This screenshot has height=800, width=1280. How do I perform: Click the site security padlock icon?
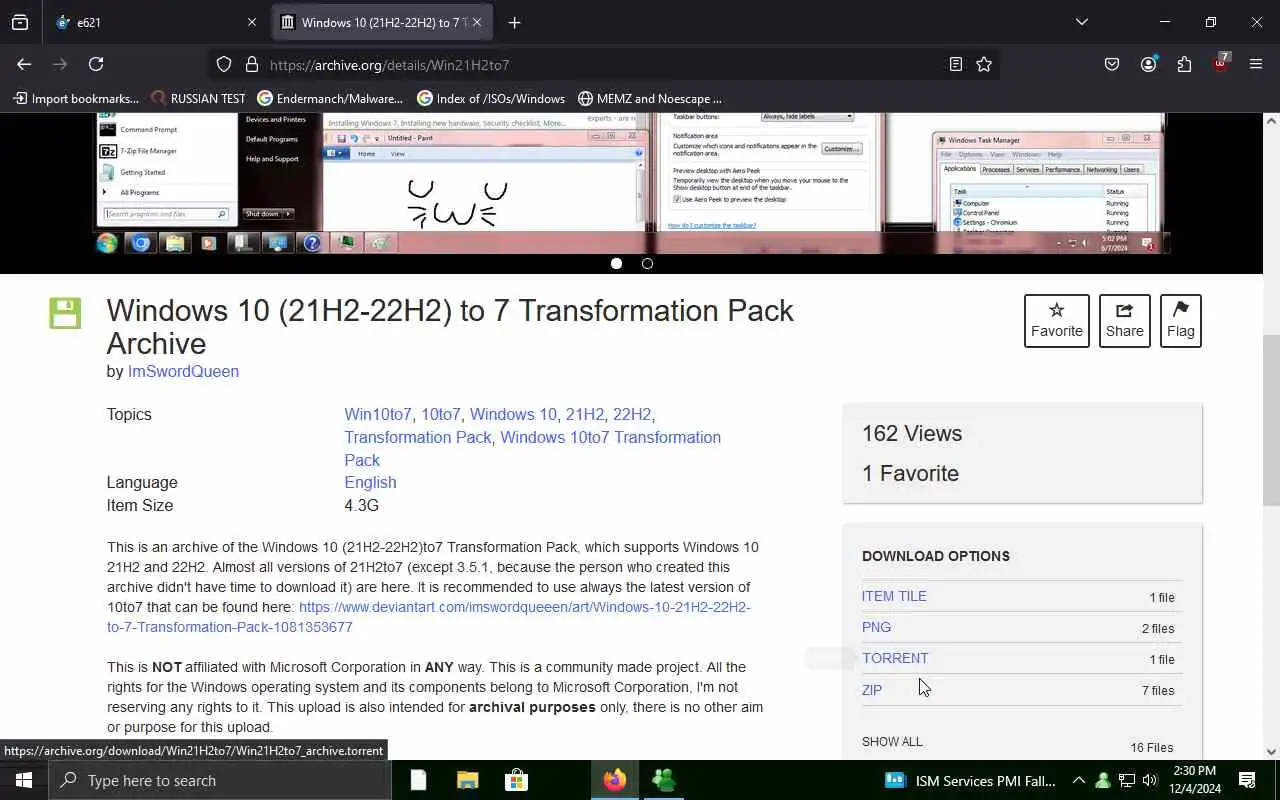coord(252,64)
